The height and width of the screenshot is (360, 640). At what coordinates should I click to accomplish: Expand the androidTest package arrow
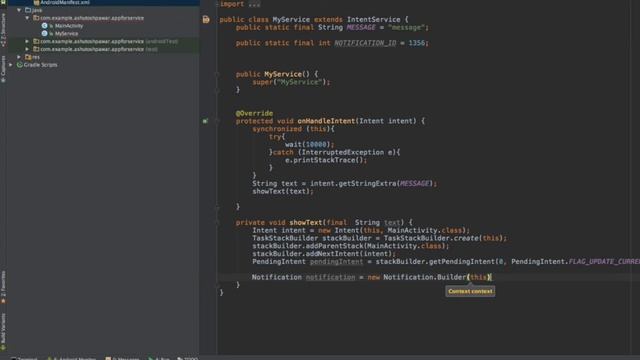coord(27,41)
